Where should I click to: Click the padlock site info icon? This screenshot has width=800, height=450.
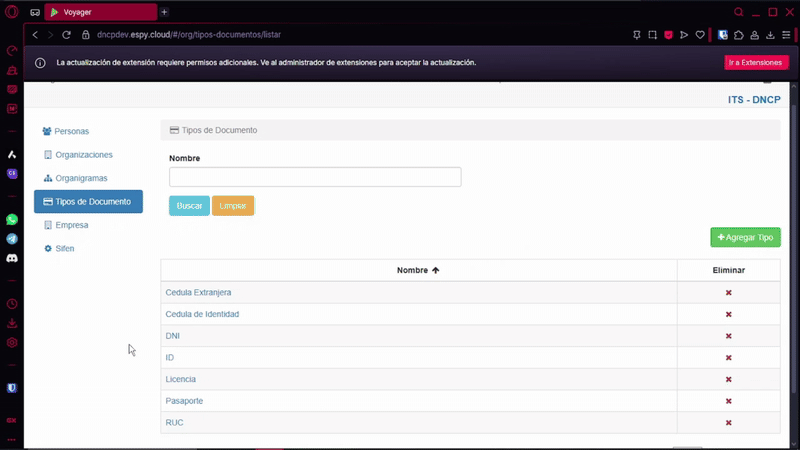pos(86,35)
